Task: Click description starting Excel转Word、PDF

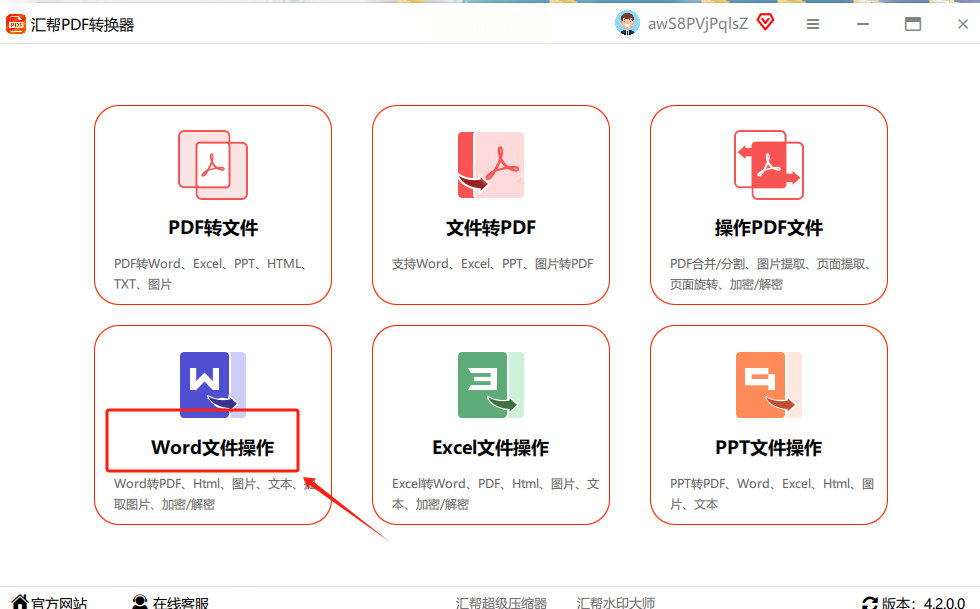Action: pos(496,494)
